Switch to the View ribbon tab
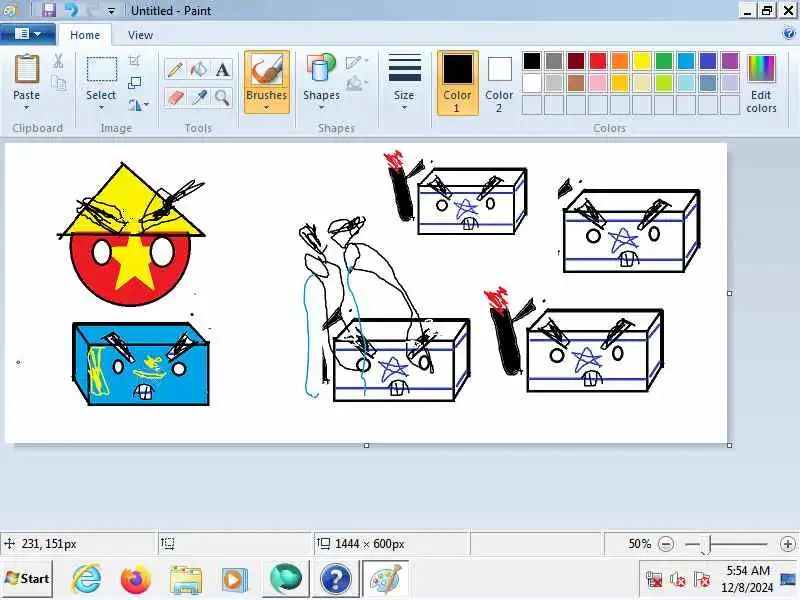The height and width of the screenshot is (600, 800). tap(140, 35)
